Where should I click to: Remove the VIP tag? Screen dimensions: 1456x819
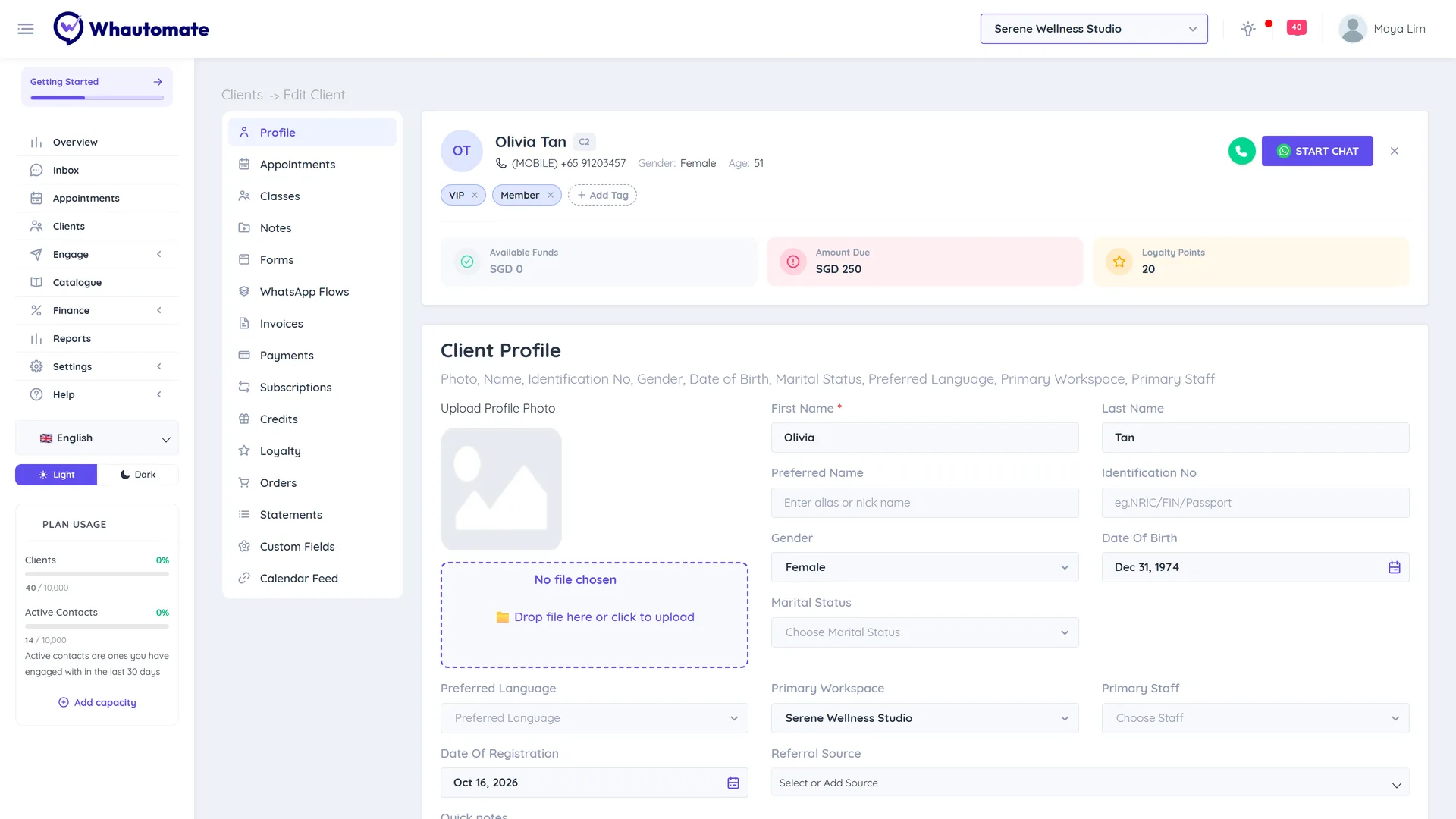pyautogui.click(x=475, y=195)
